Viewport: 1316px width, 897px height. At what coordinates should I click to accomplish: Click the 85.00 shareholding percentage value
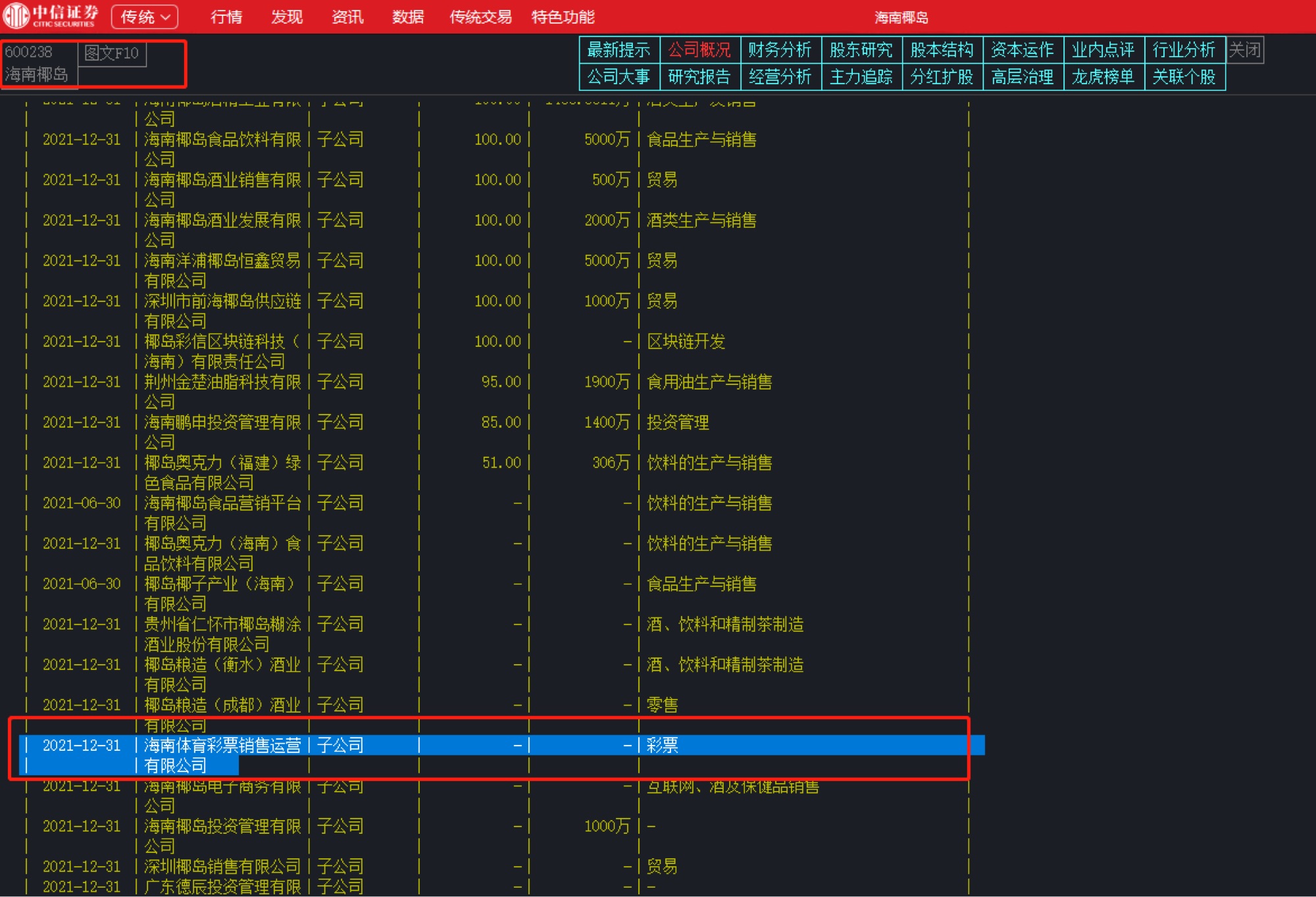tap(501, 422)
